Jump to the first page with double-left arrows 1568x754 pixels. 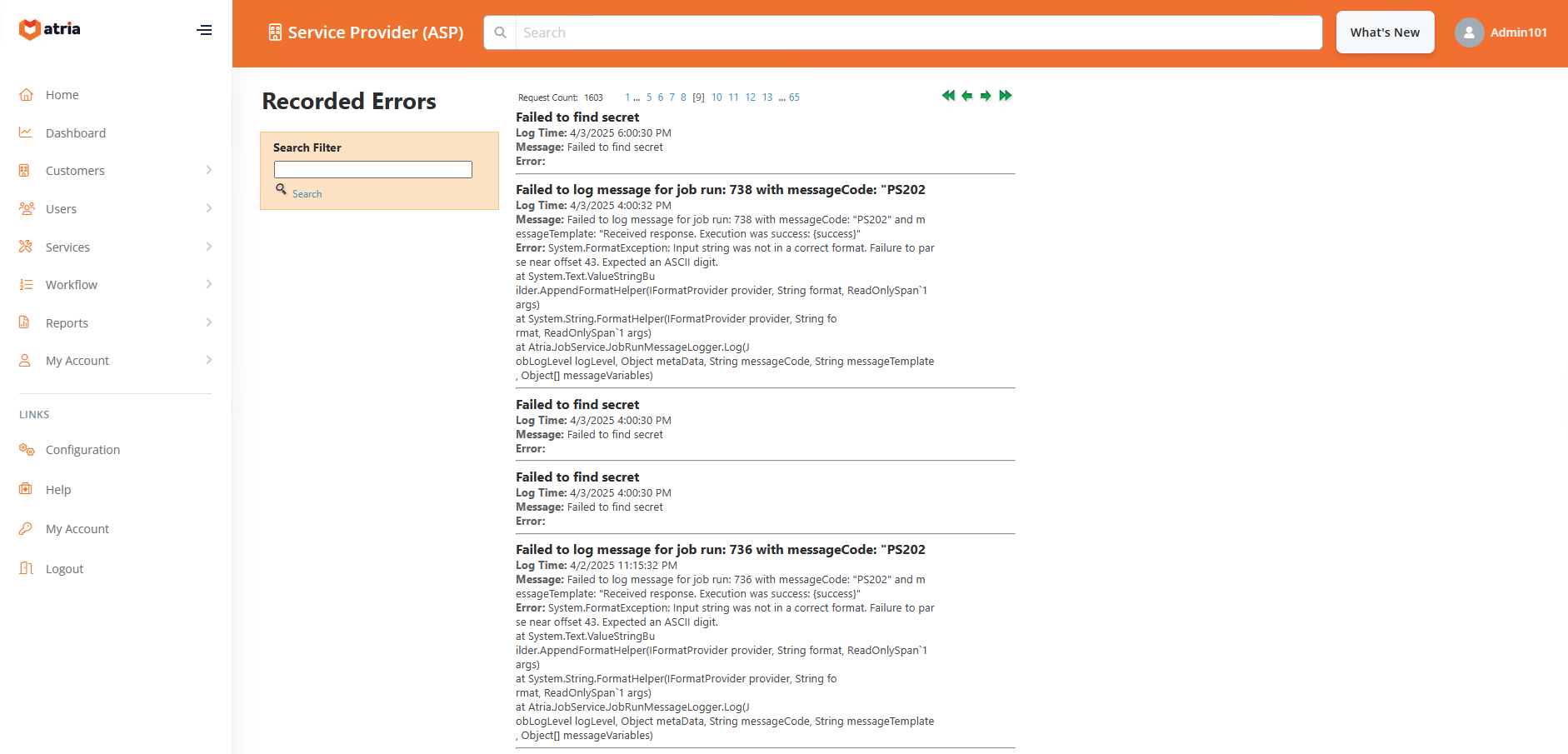point(948,96)
